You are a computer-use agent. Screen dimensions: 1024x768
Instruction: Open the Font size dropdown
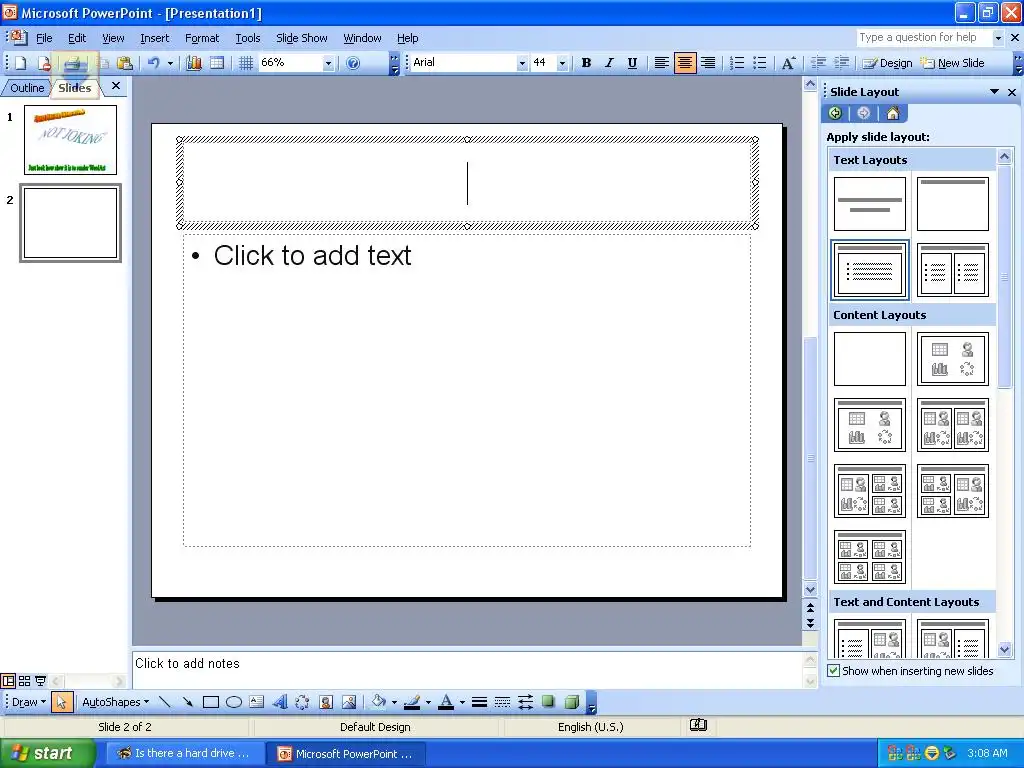(562, 63)
